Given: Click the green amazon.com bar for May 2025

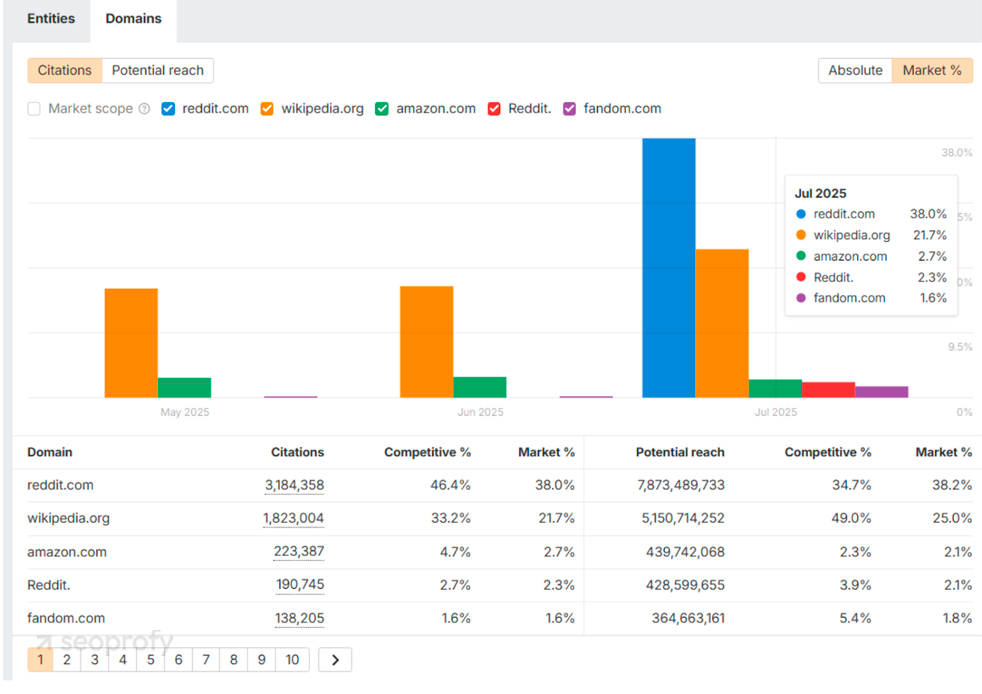Looking at the screenshot, I should pos(184,388).
